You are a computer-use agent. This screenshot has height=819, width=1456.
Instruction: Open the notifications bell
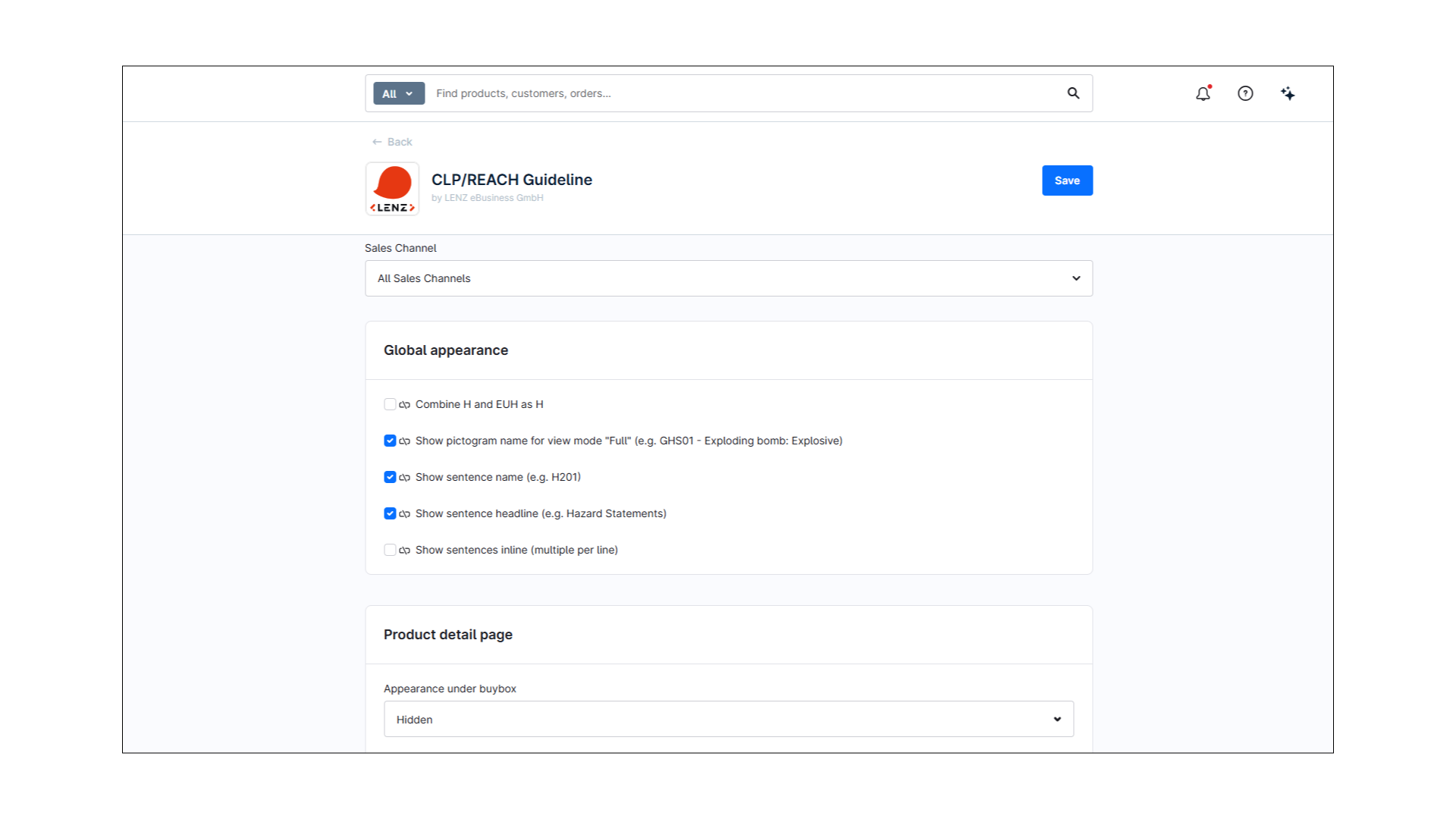[x=1203, y=93]
